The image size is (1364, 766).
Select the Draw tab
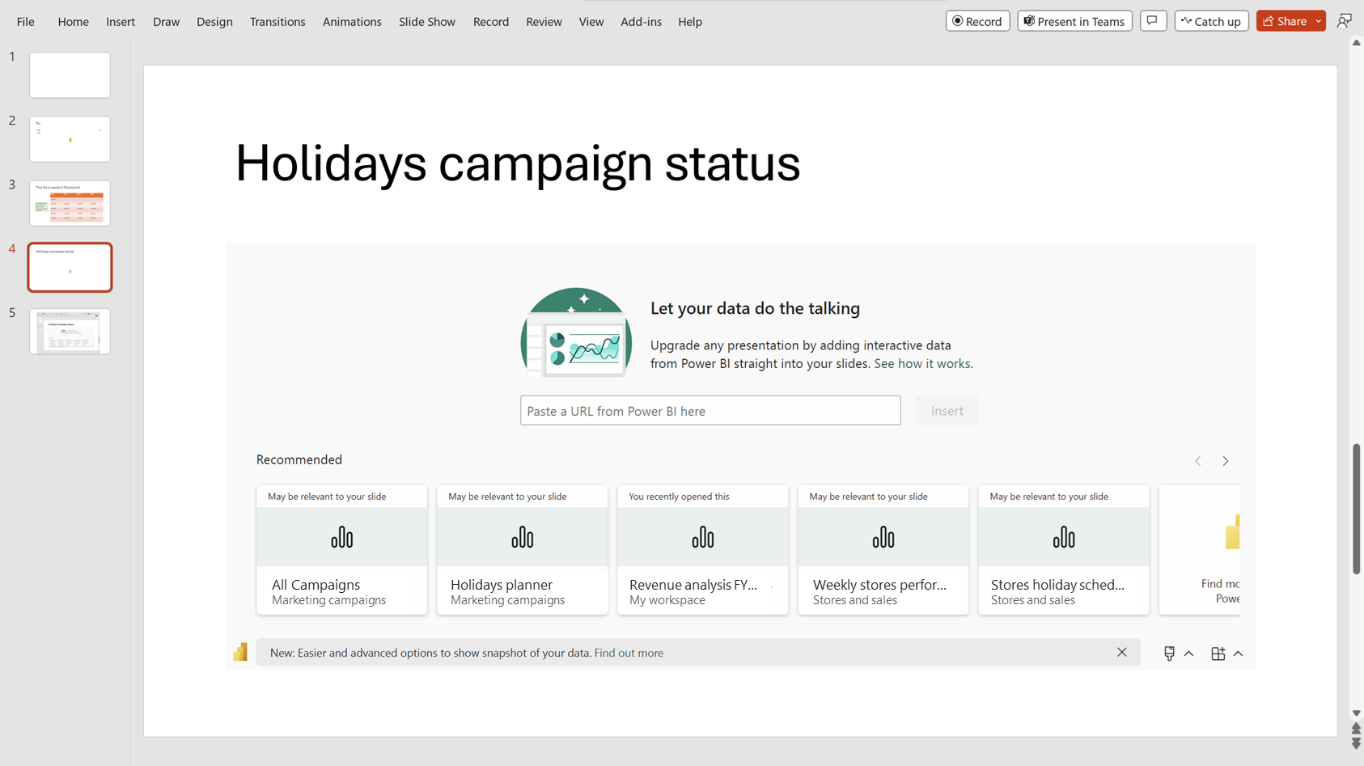(x=166, y=21)
